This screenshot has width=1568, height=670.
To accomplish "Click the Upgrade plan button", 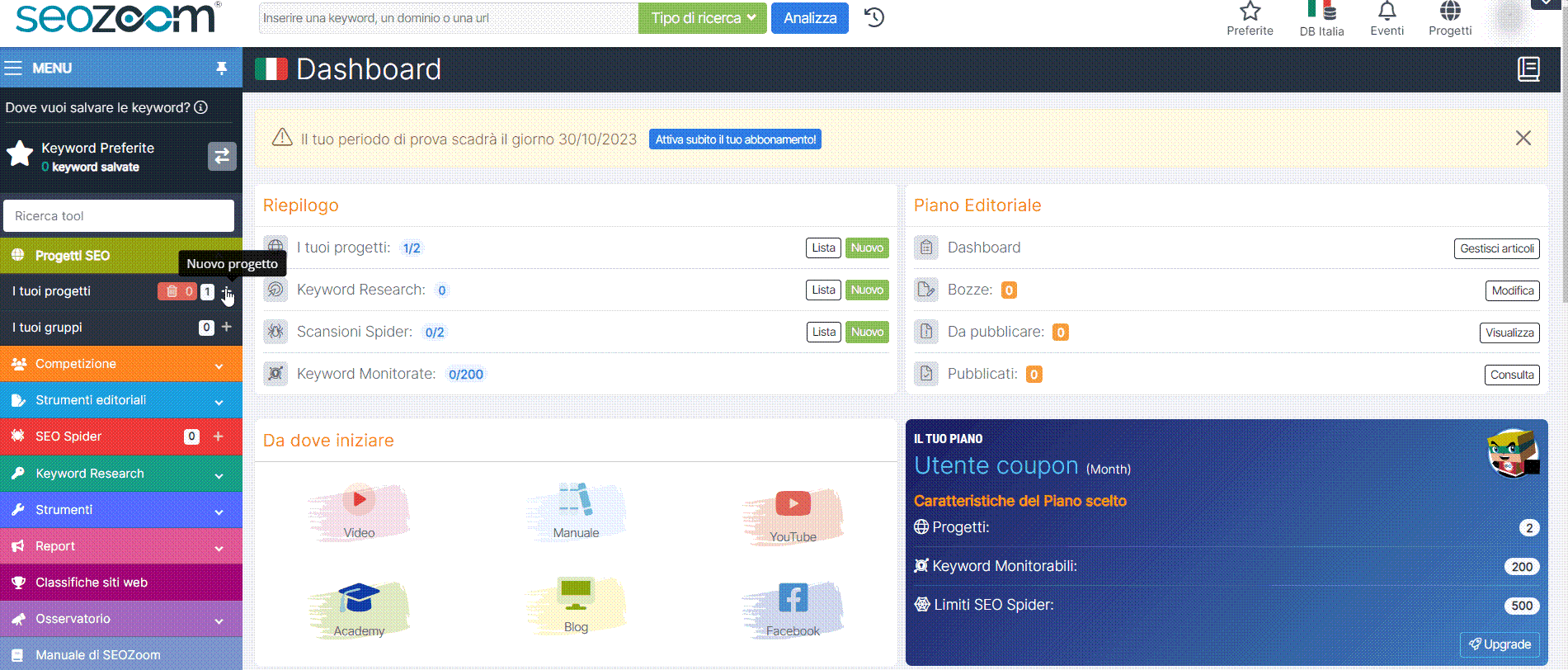I will [x=1500, y=644].
